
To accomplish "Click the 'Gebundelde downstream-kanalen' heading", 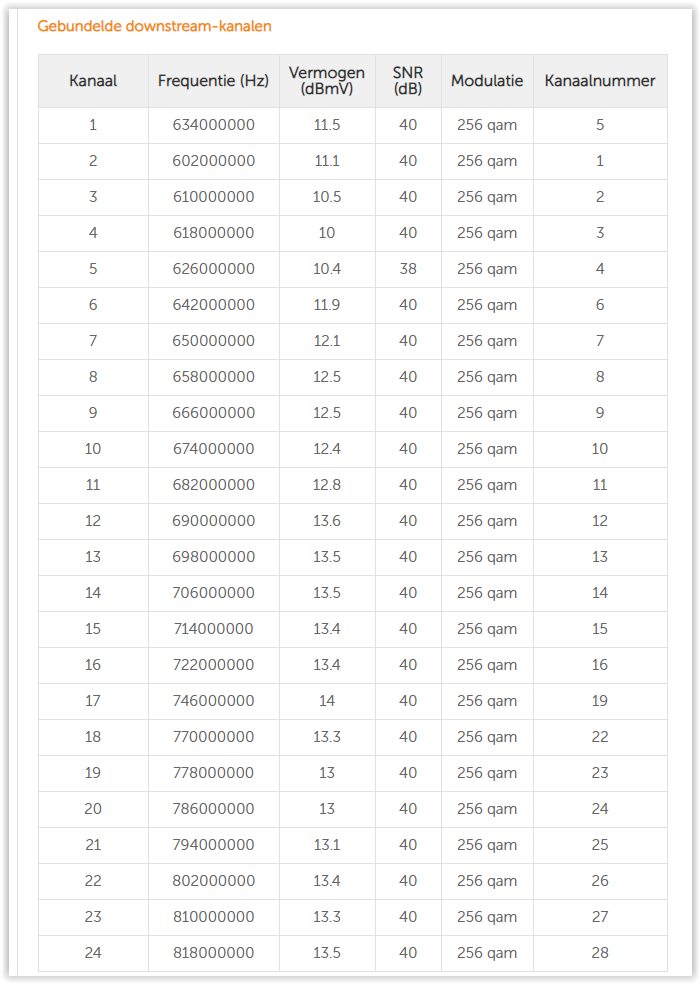I will [154, 26].
